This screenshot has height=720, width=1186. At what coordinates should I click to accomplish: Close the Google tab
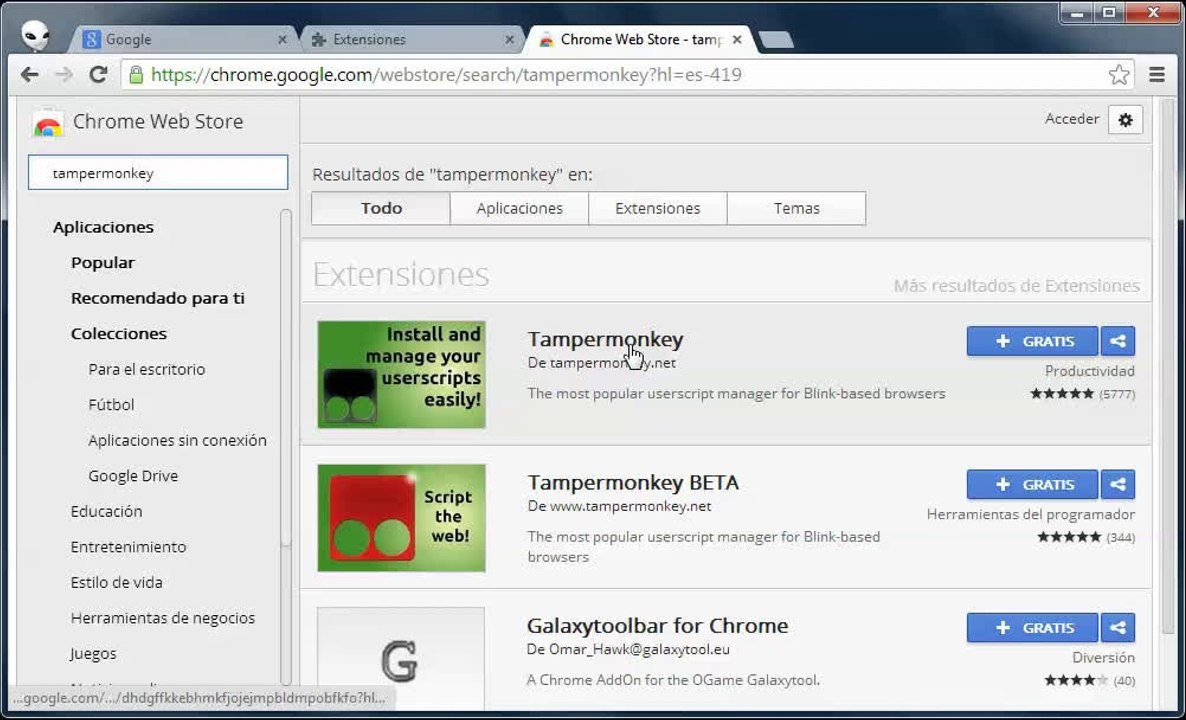coord(282,39)
